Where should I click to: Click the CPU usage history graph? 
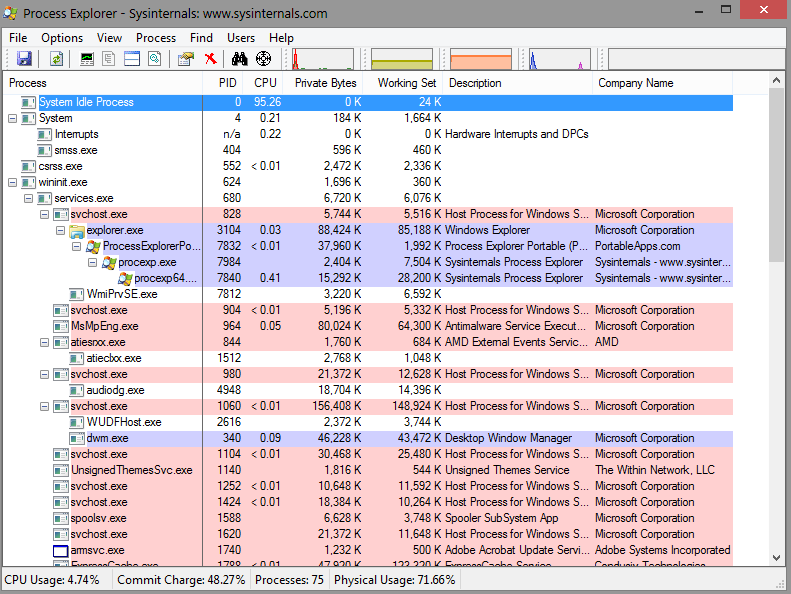(322, 59)
